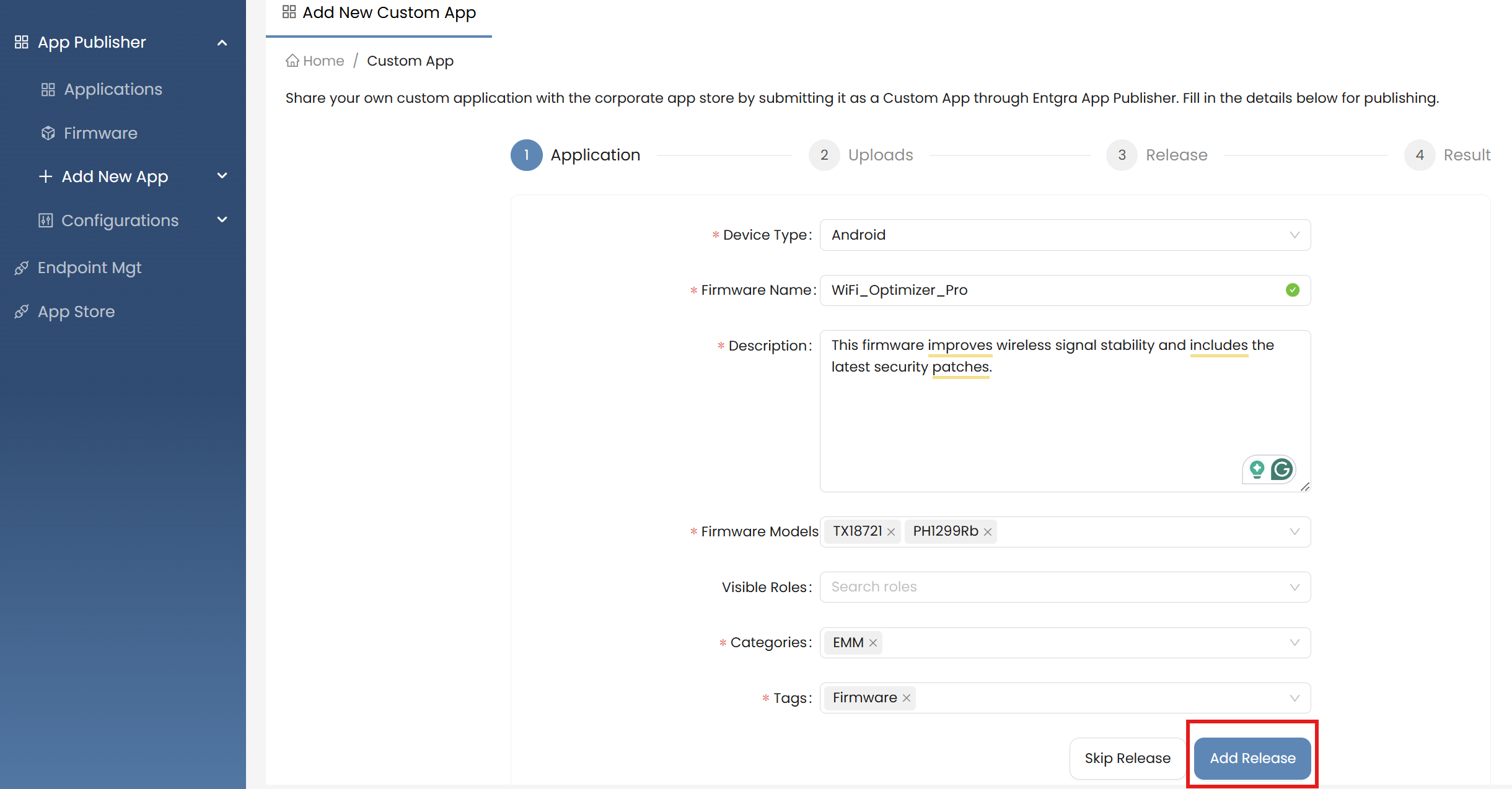Click the Firmware cube icon in sidebar

click(x=48, y=133)
